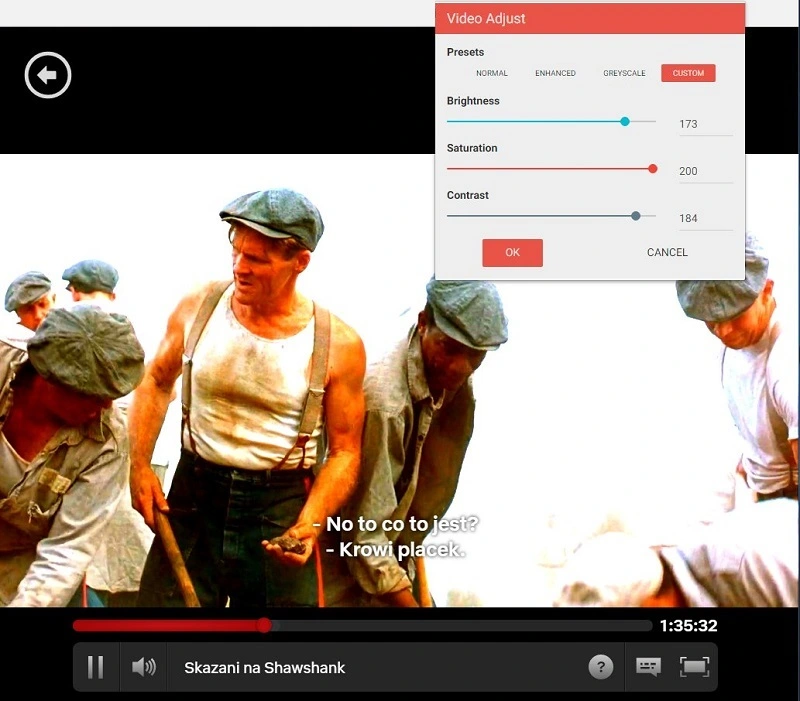Open help via the question mark icon
800x701 pixels.
[x=599, y=666]
